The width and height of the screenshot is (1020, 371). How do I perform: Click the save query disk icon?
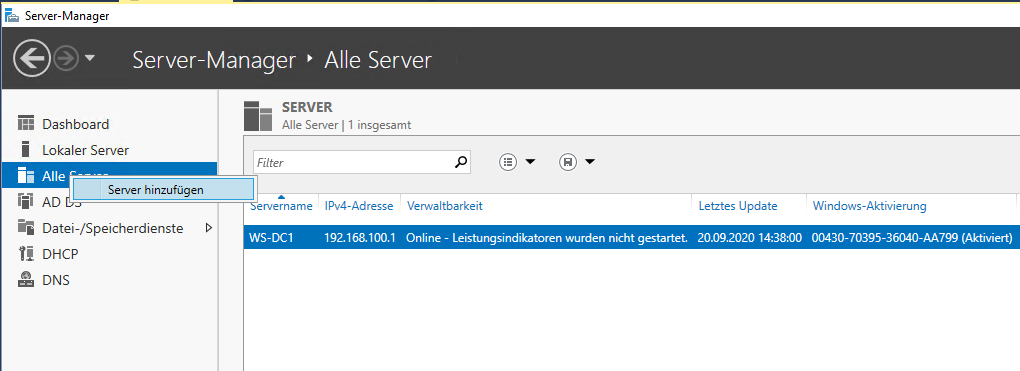coord(568,161)
